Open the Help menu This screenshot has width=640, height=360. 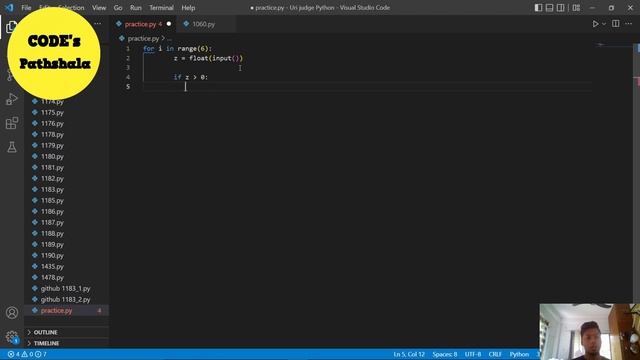tap(188, 8)
